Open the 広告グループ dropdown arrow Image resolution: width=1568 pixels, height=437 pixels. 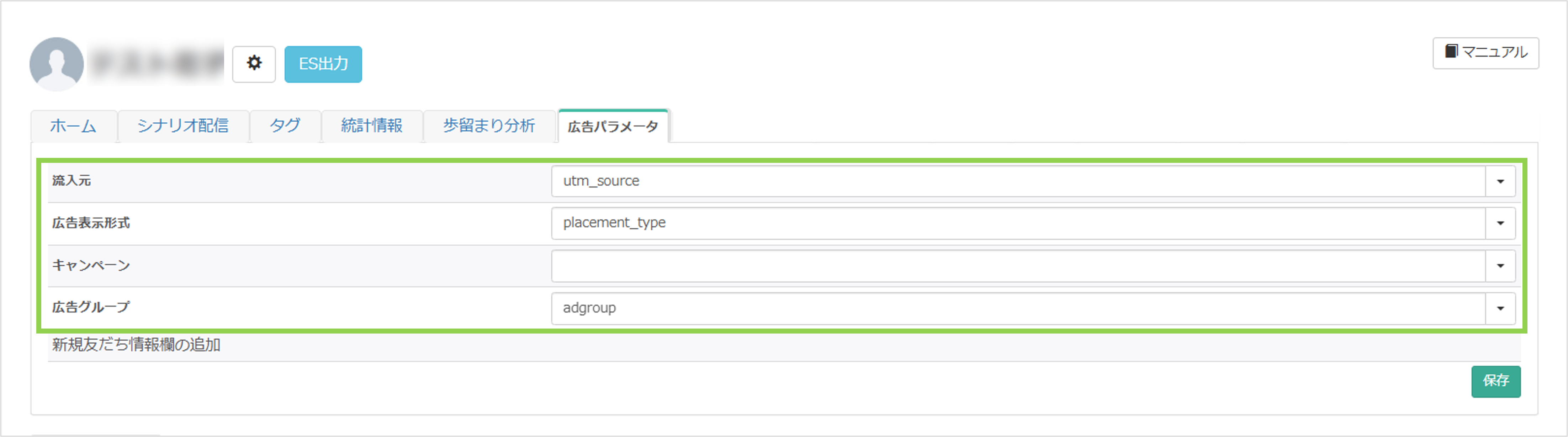[1500, 309]
